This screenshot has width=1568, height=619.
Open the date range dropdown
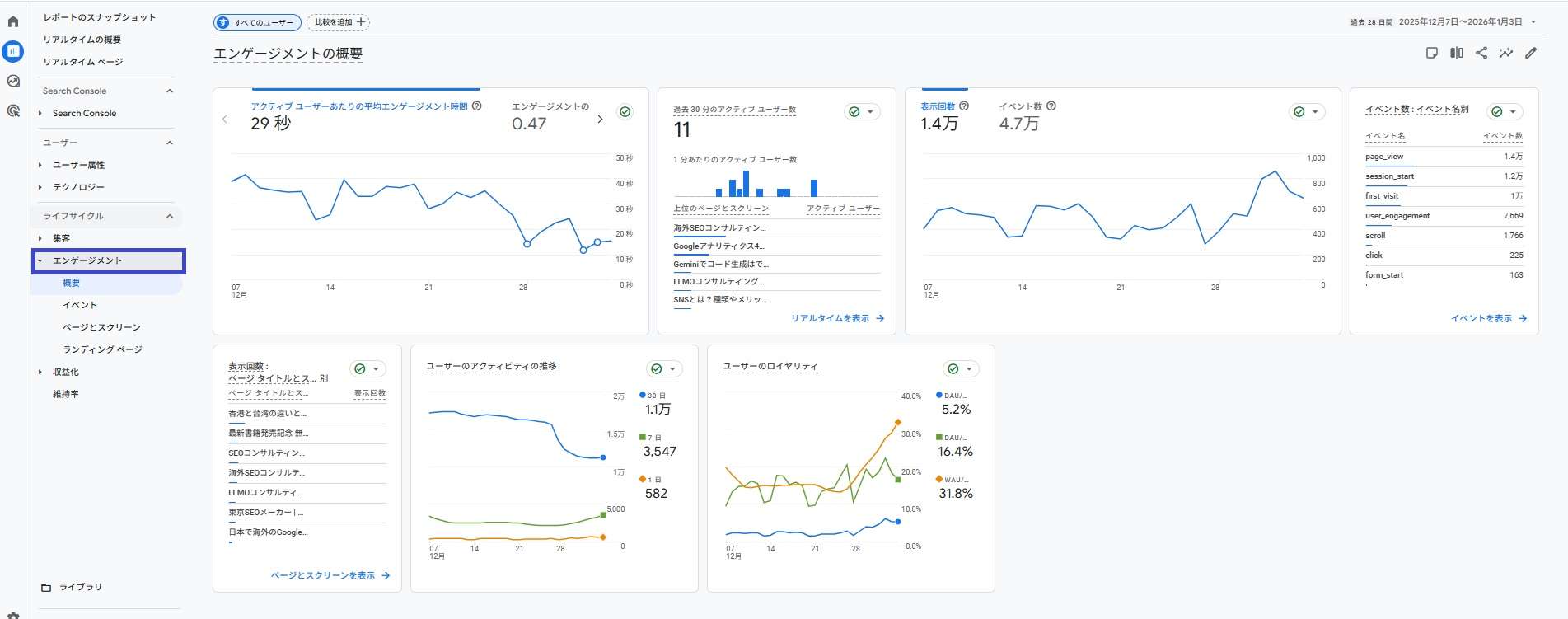pos(1533,22)
